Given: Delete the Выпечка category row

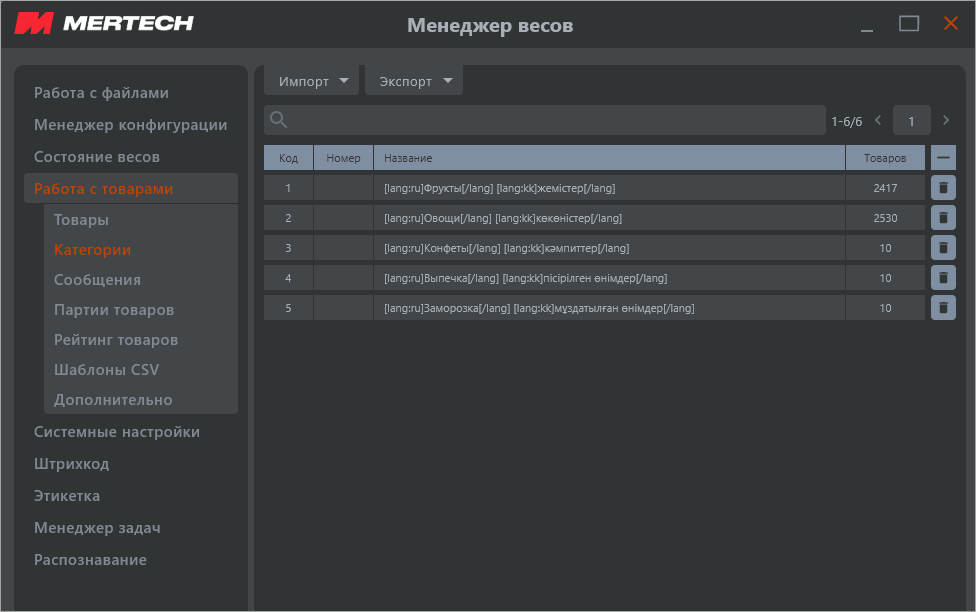Looking at the screenshot, I should [943, 277].
